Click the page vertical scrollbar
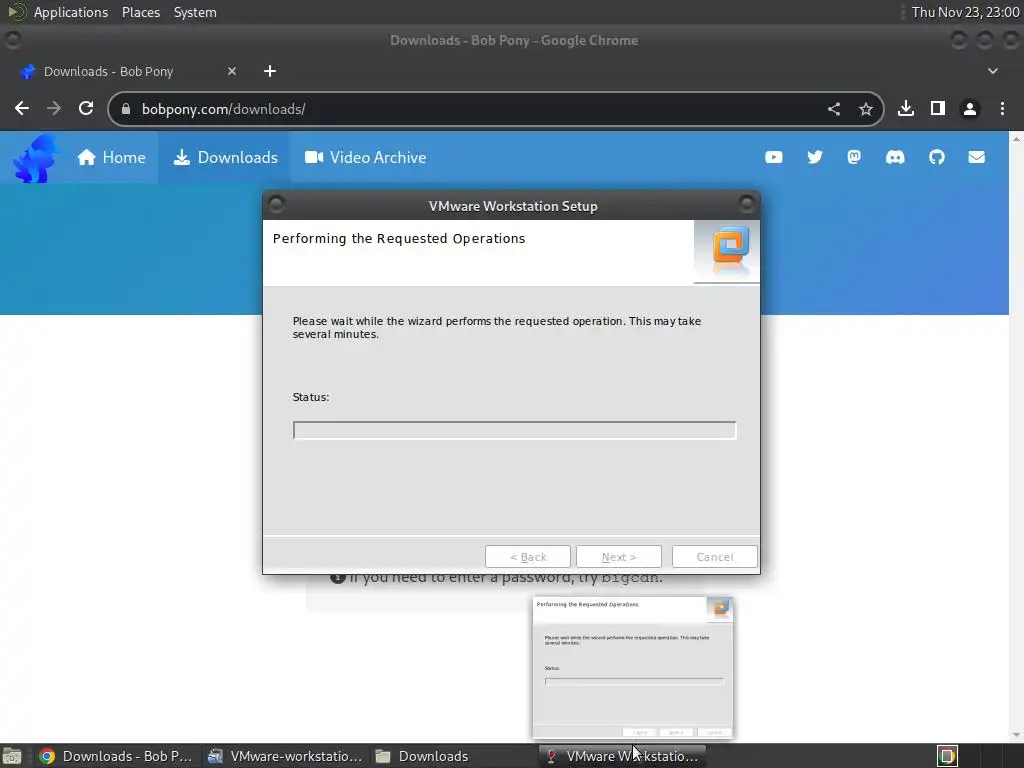 tap(1016, 436)
